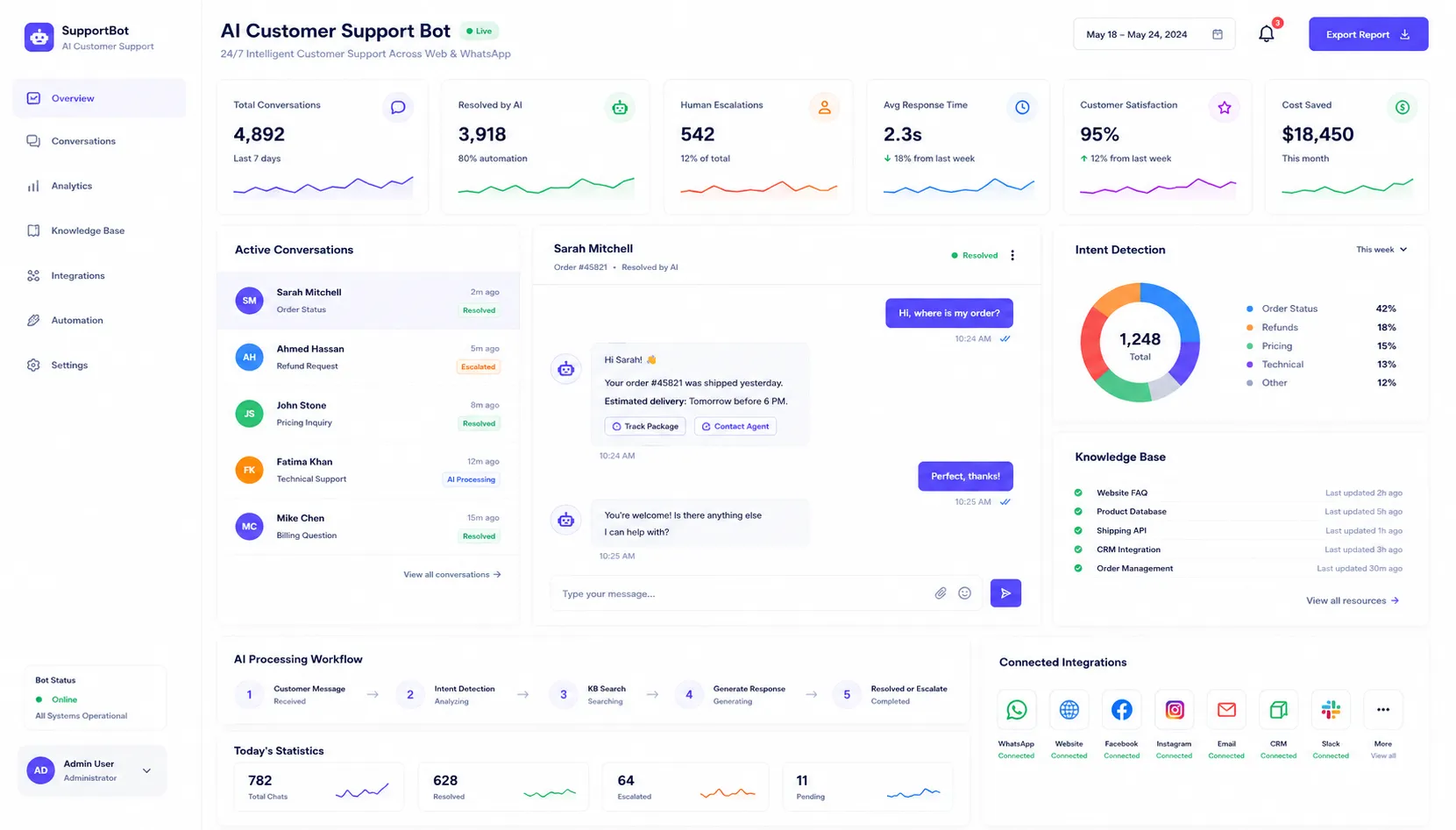Click View all under More integrations
1456x830 pixels.
pos(1383,756)
